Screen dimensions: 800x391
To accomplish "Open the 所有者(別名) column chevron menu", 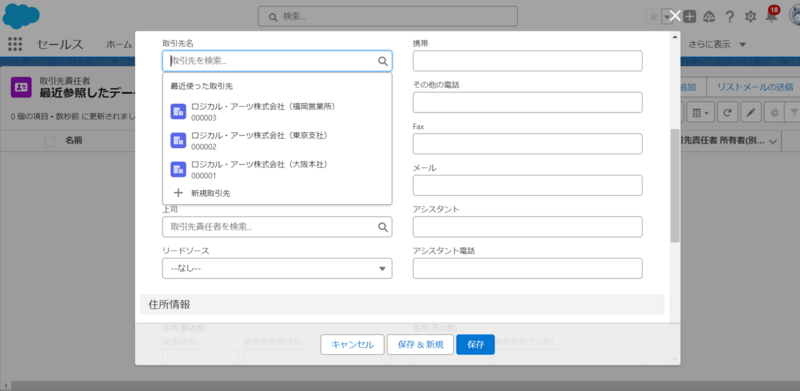I will (x=772, y=141).
